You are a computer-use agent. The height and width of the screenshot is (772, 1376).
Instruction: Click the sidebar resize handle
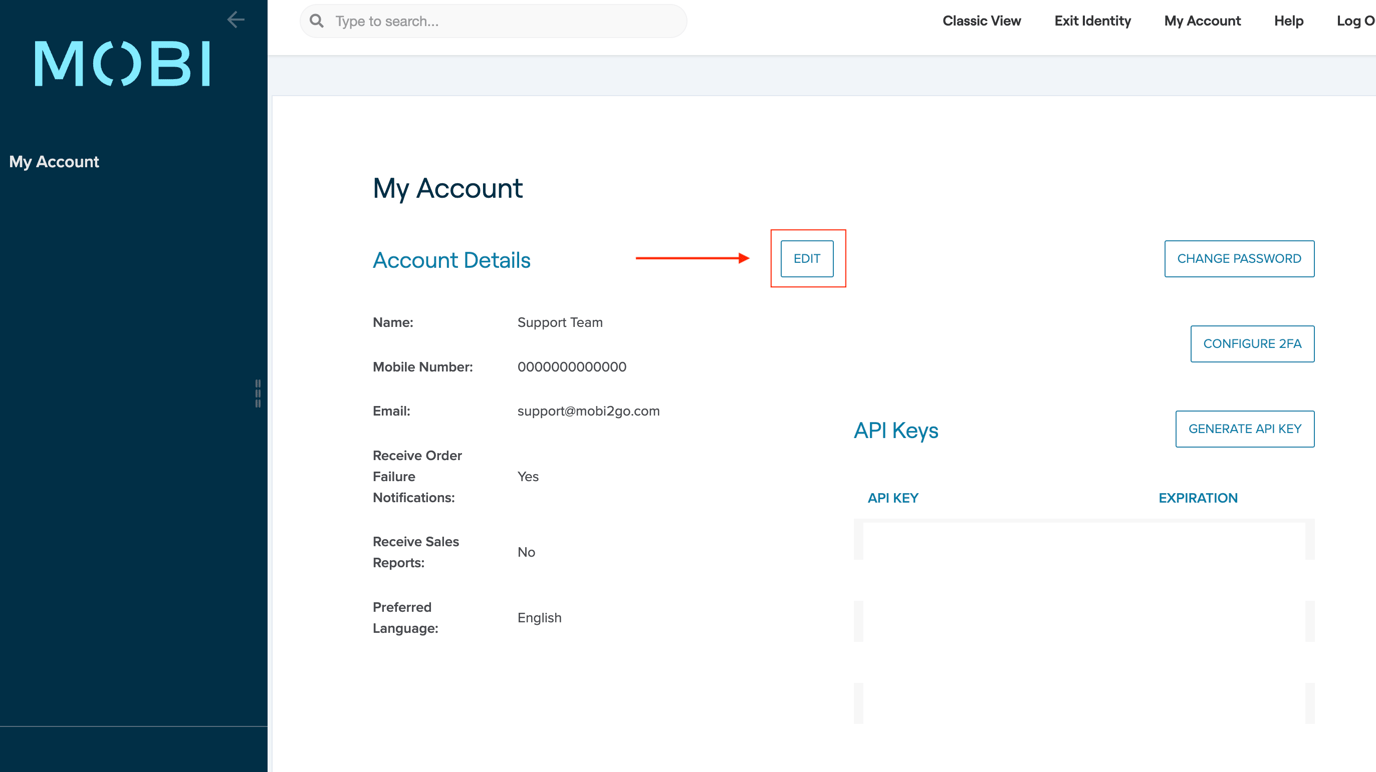258,392
